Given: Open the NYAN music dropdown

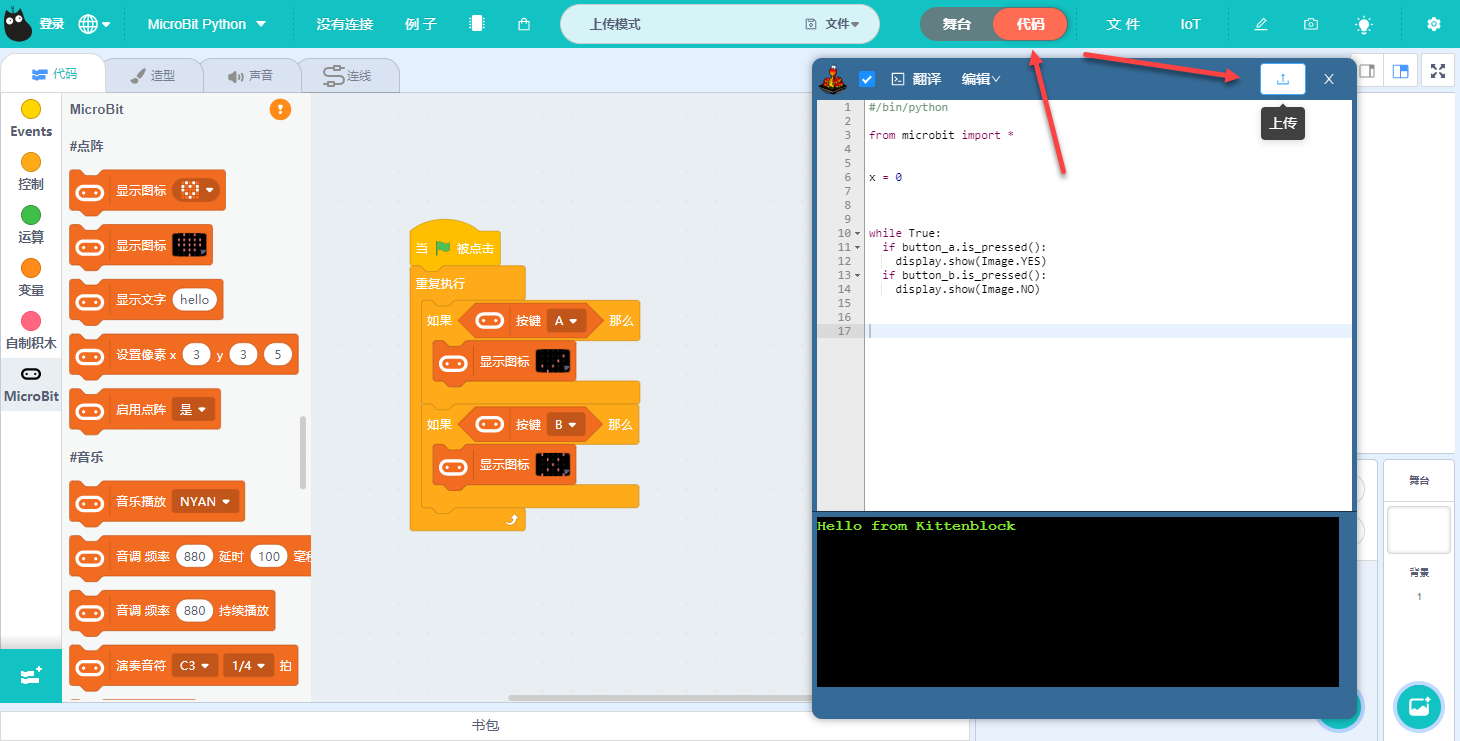Looking at the screenshot, I should [x=206, y=501].
